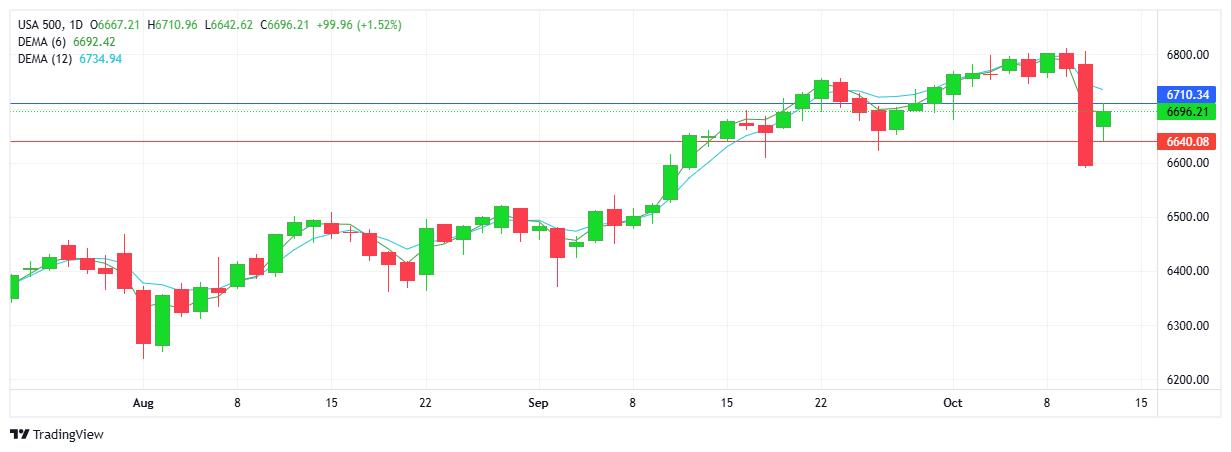The width and height of the screenshot is (1231, 452).
Task: Click the Aug label on the time axis
Action: click(143, 403)
